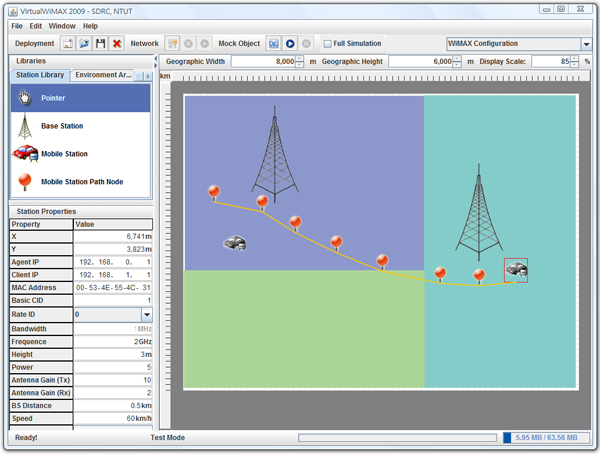Image resolution: width=600 pixels, height=454 pixels.
Task: Select the right base station tower on map
Action: (479, 212)
